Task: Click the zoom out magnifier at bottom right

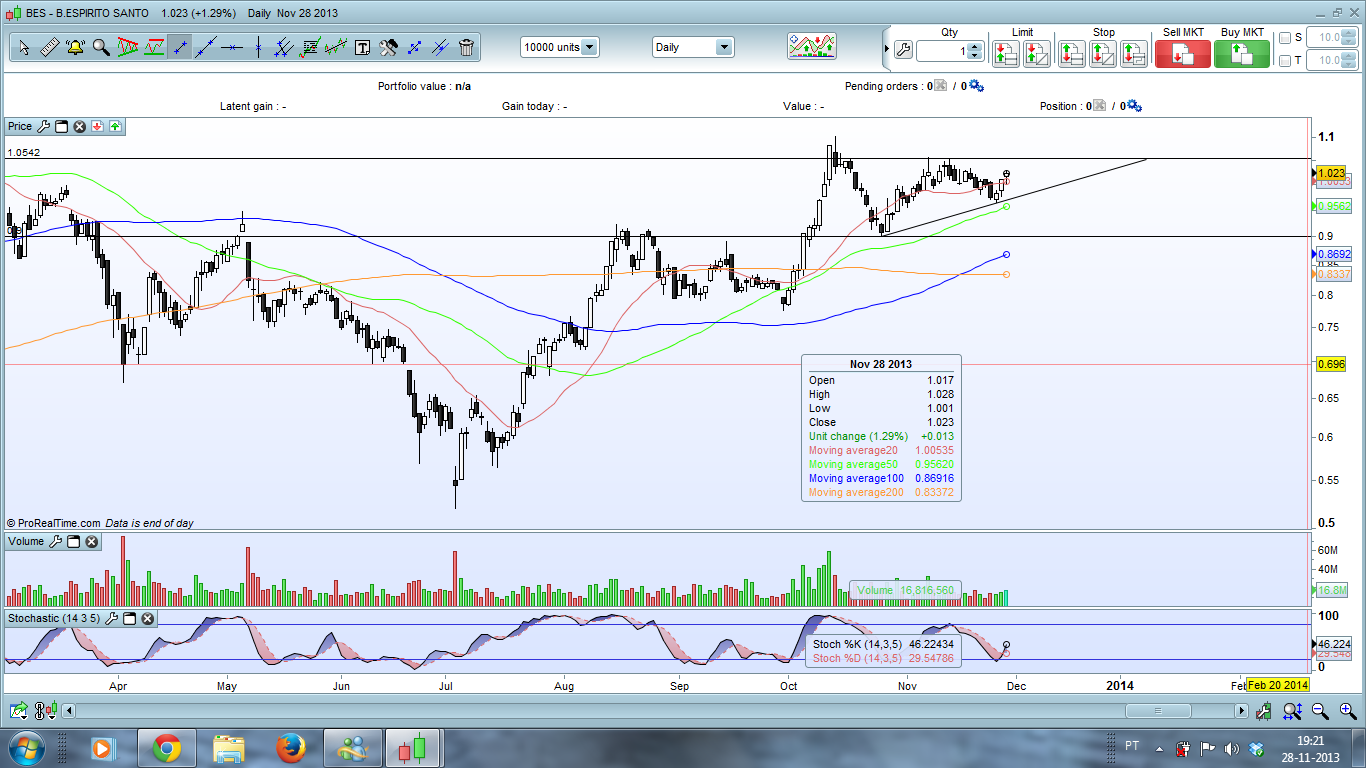Action: [x=1320, y=711]
